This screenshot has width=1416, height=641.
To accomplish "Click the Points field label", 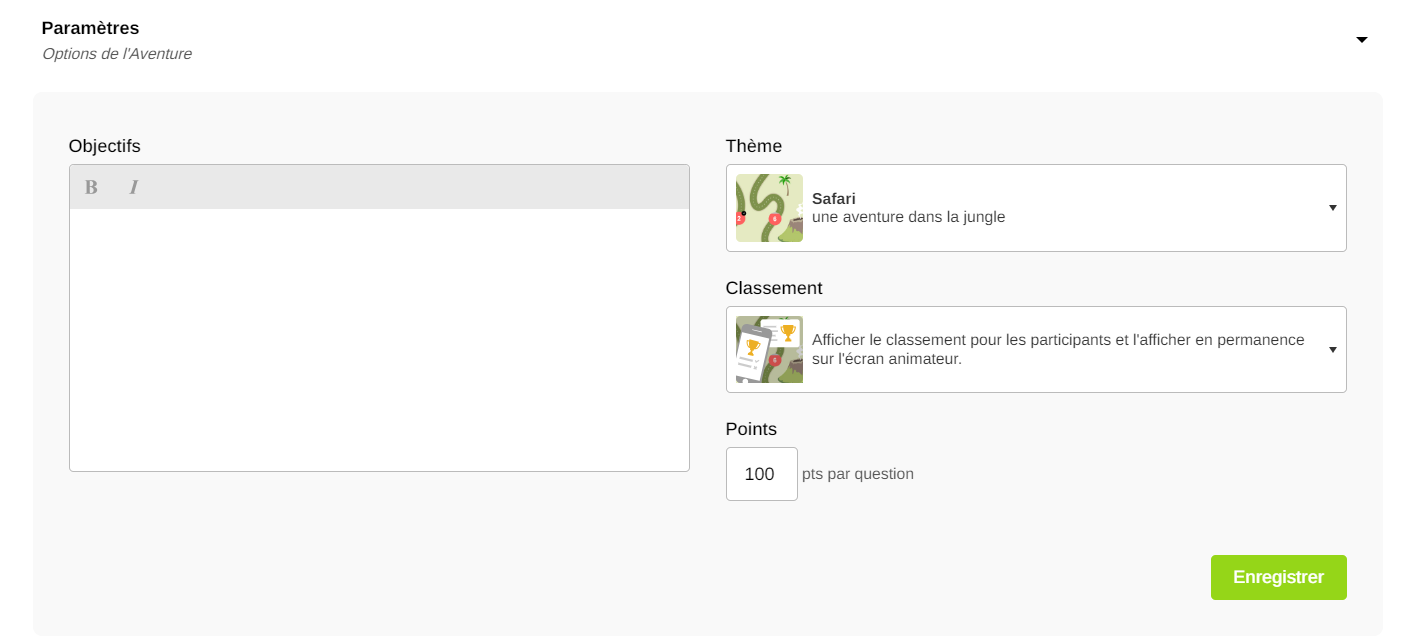I will click(x=751, y=429).
